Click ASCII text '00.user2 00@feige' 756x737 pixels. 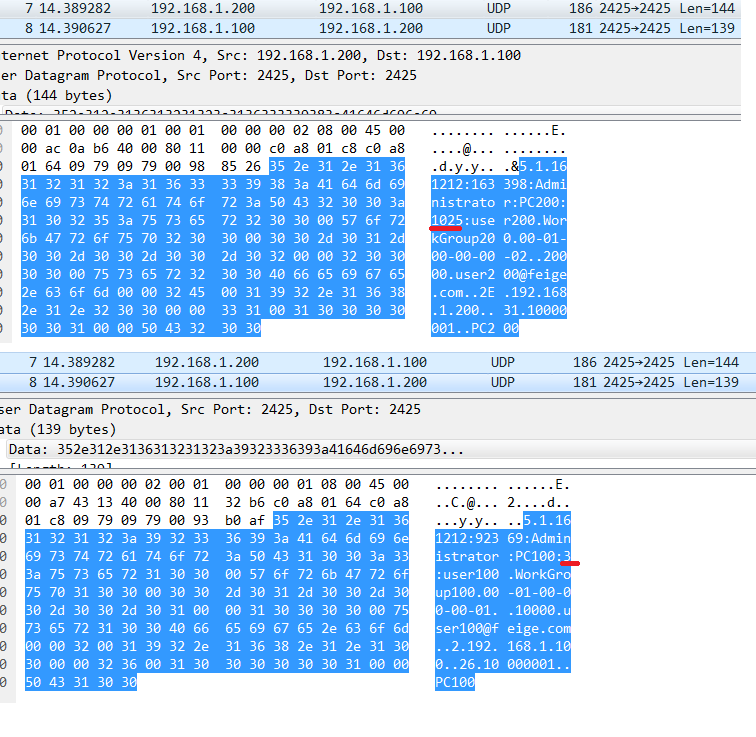(x=499, y=274)
